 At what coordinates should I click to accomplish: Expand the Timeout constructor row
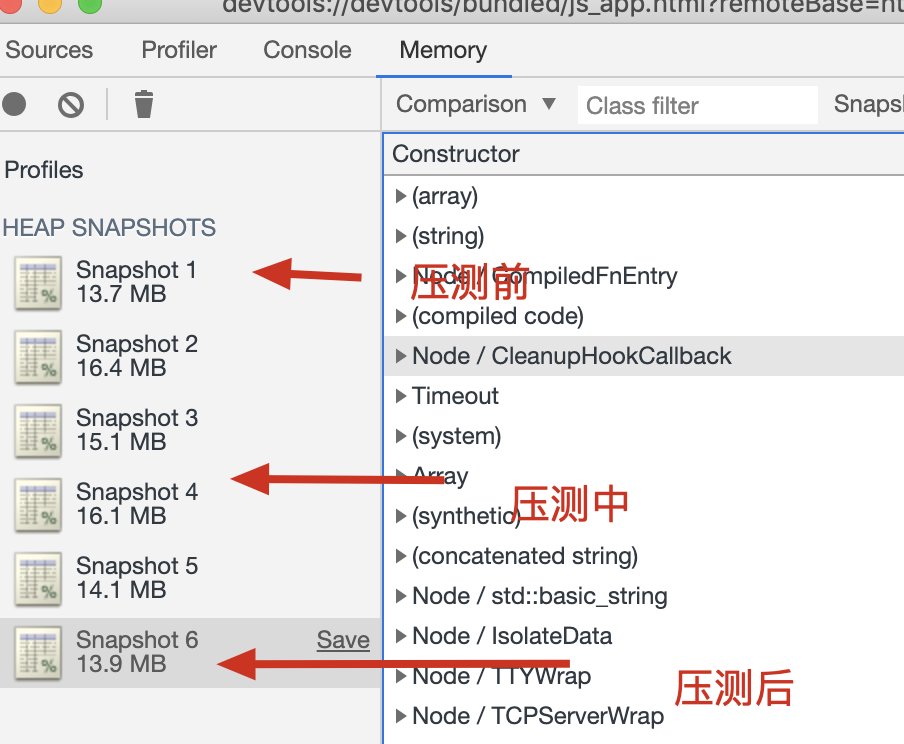coord(401,396)
